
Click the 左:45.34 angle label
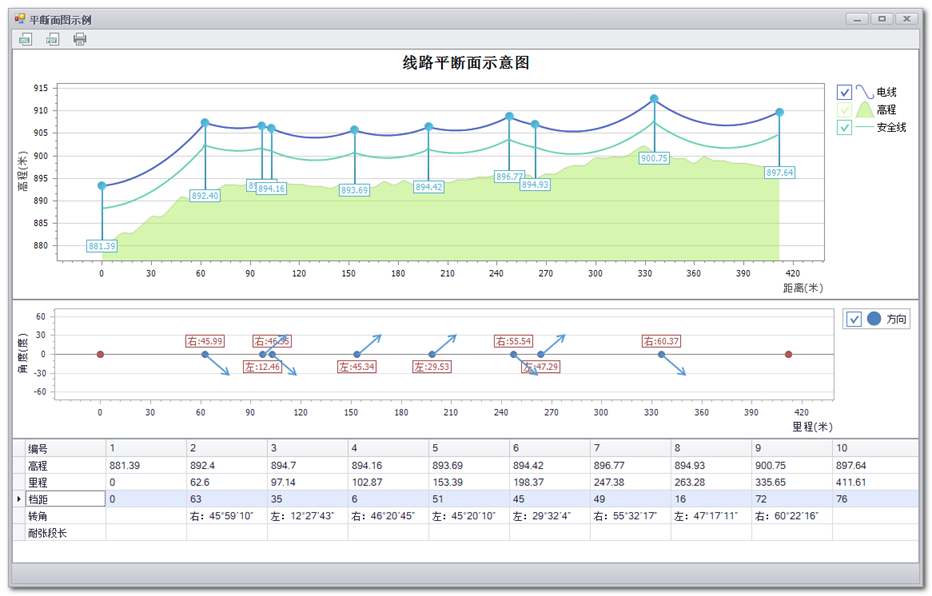tap(357, 367)
